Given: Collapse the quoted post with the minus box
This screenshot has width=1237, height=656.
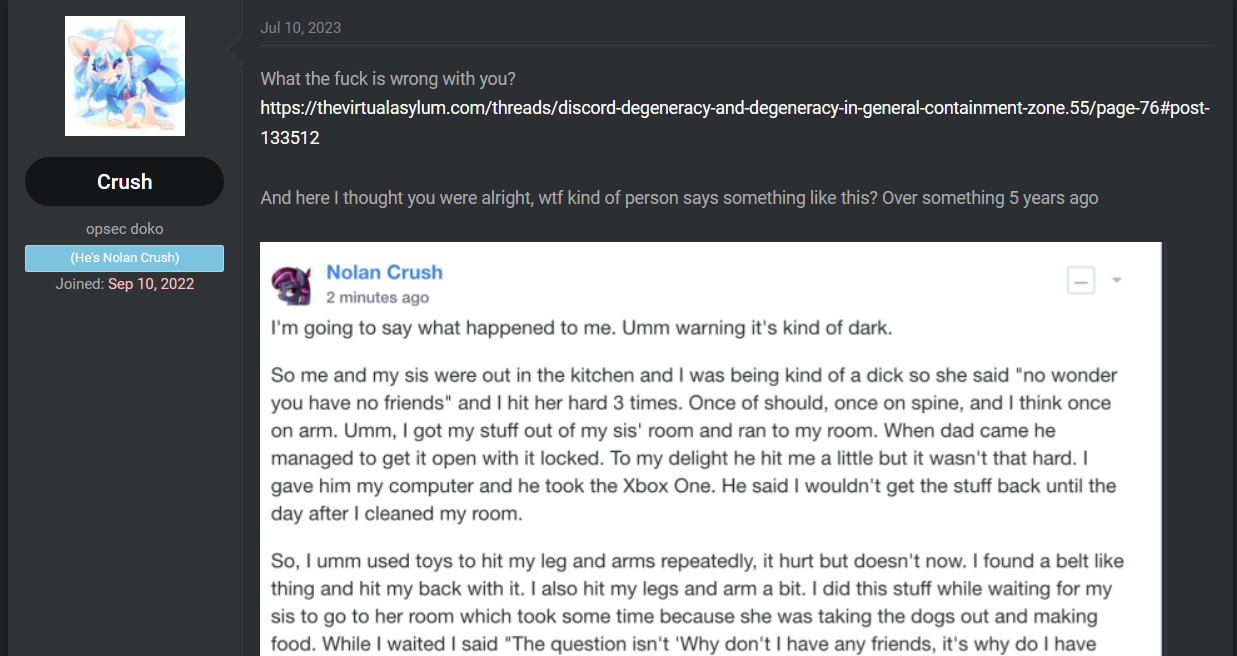Looking at the screenshot, I should pyautogui.click(x=1081, y=281).
